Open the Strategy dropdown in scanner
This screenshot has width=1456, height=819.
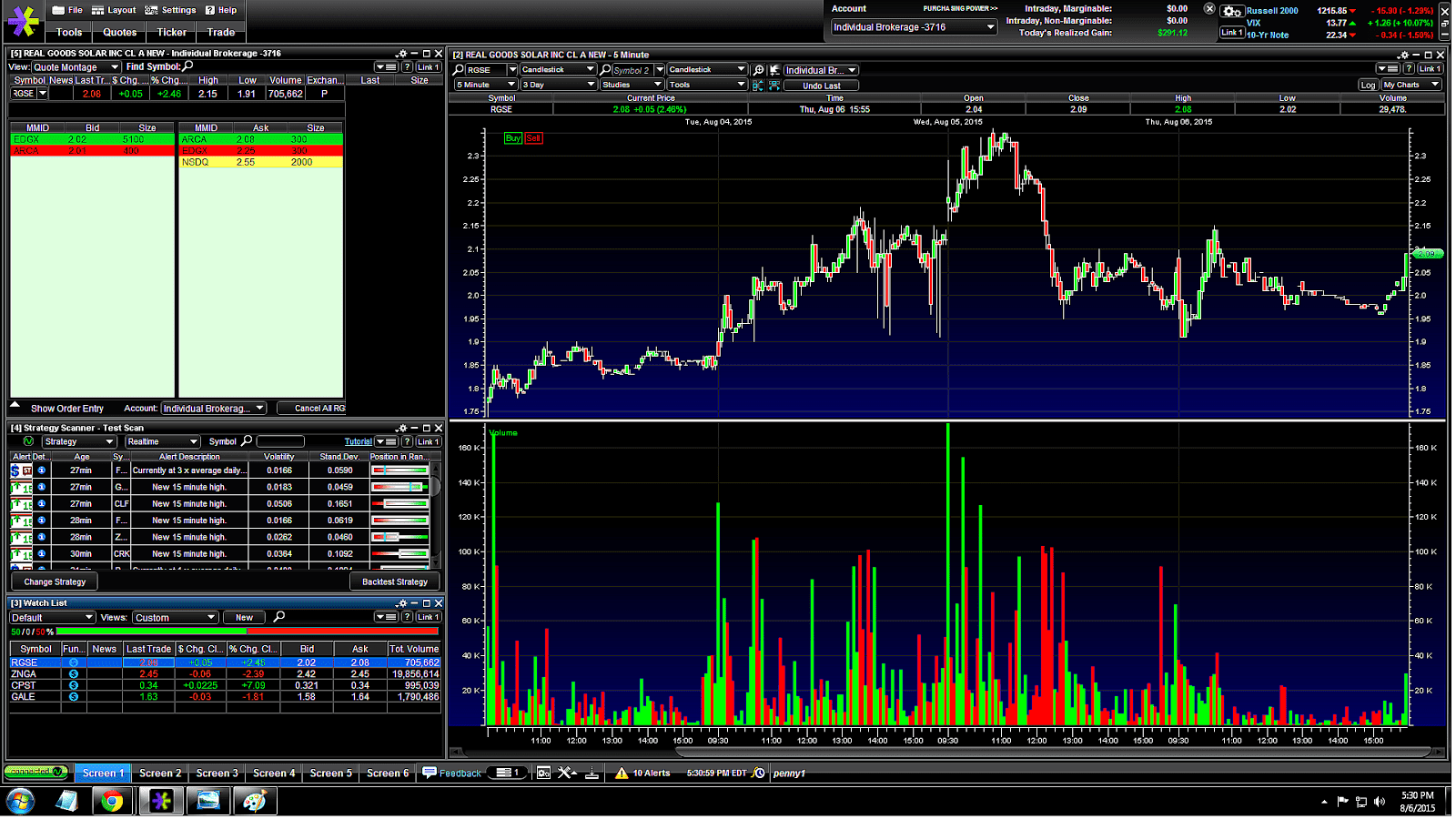tap(77, 441)
